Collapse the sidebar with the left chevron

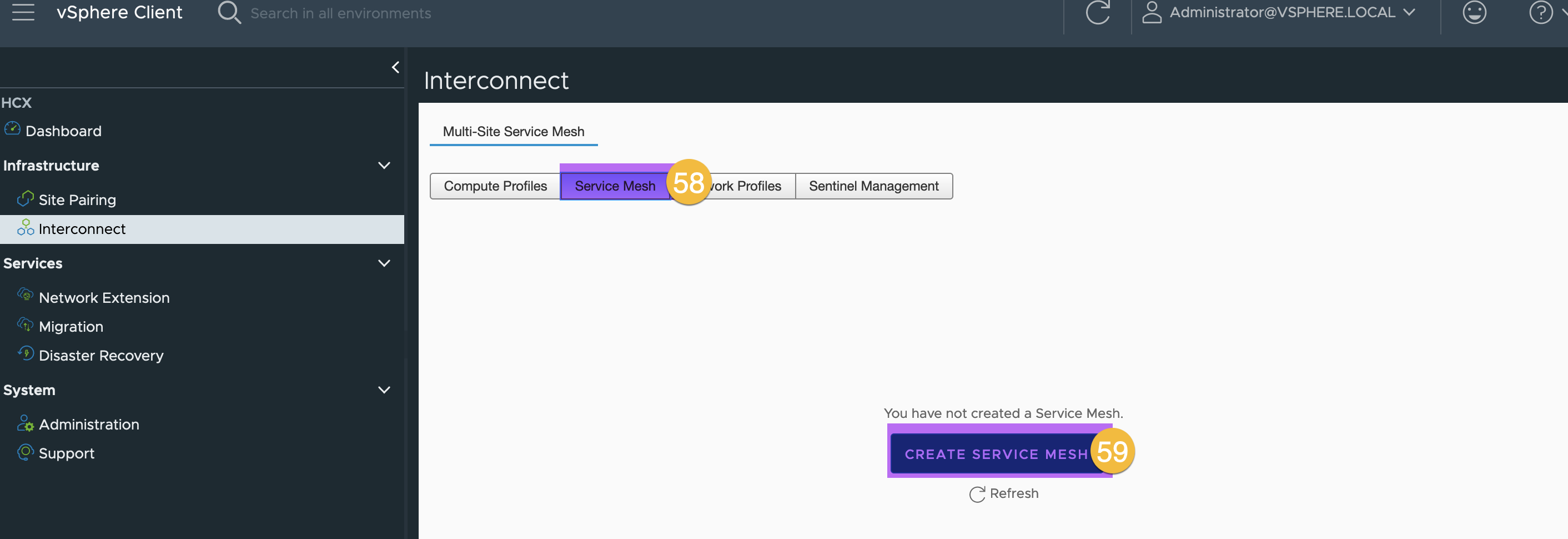(396, 67)
